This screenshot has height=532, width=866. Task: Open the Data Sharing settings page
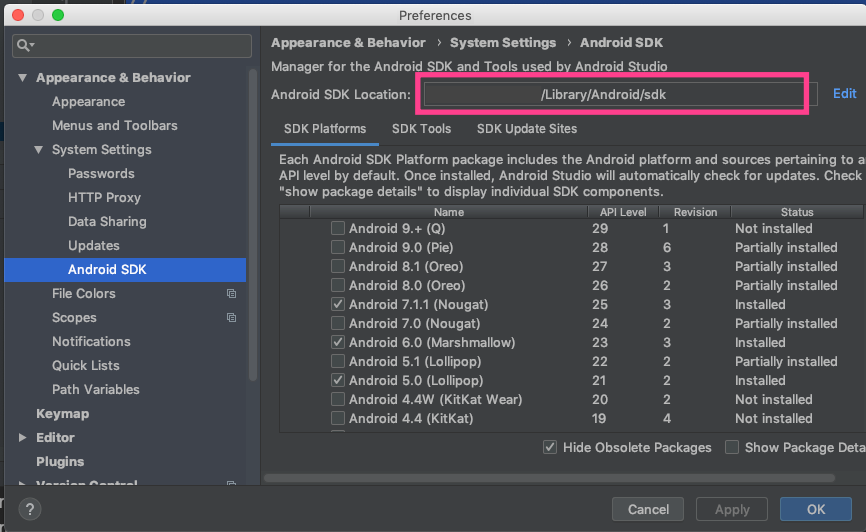click(x=107, y=222)
